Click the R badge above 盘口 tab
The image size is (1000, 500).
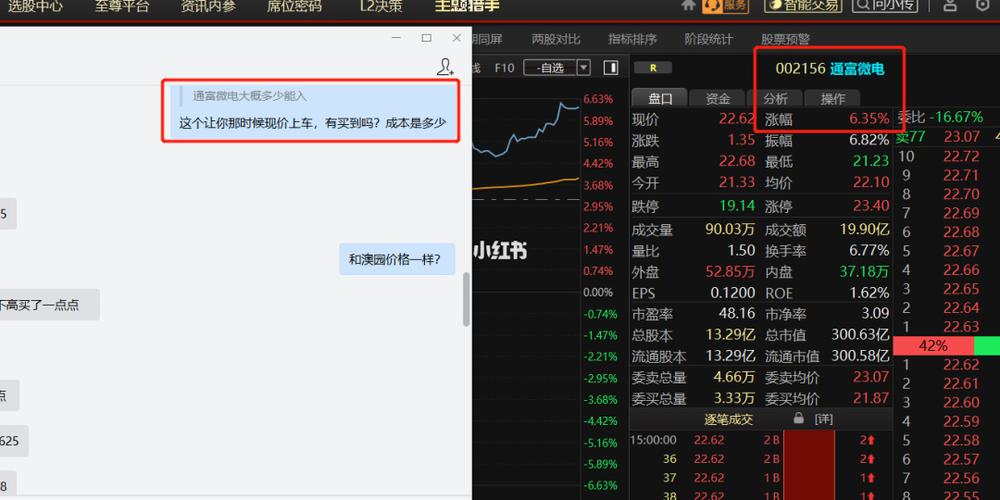652,68
